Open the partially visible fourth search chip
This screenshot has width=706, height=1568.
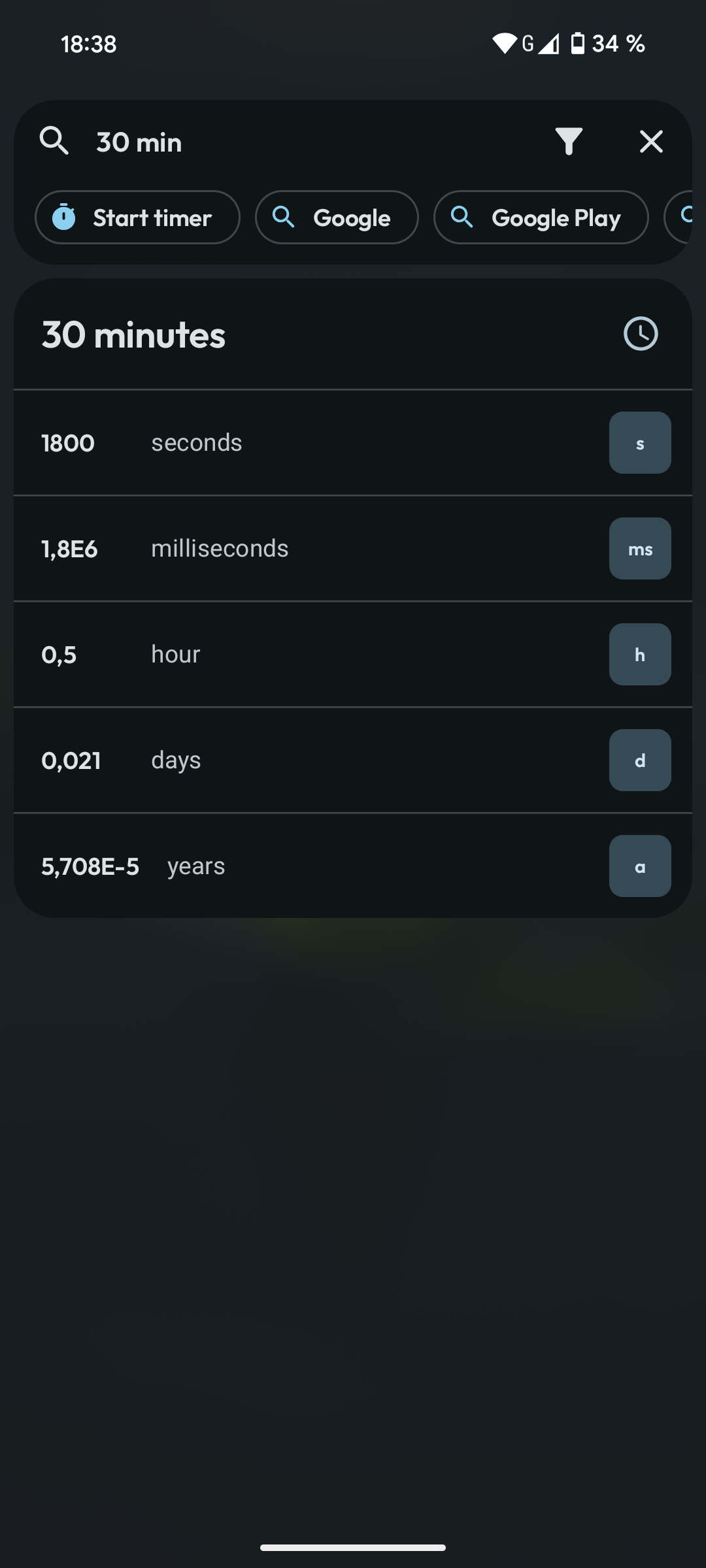679,217
